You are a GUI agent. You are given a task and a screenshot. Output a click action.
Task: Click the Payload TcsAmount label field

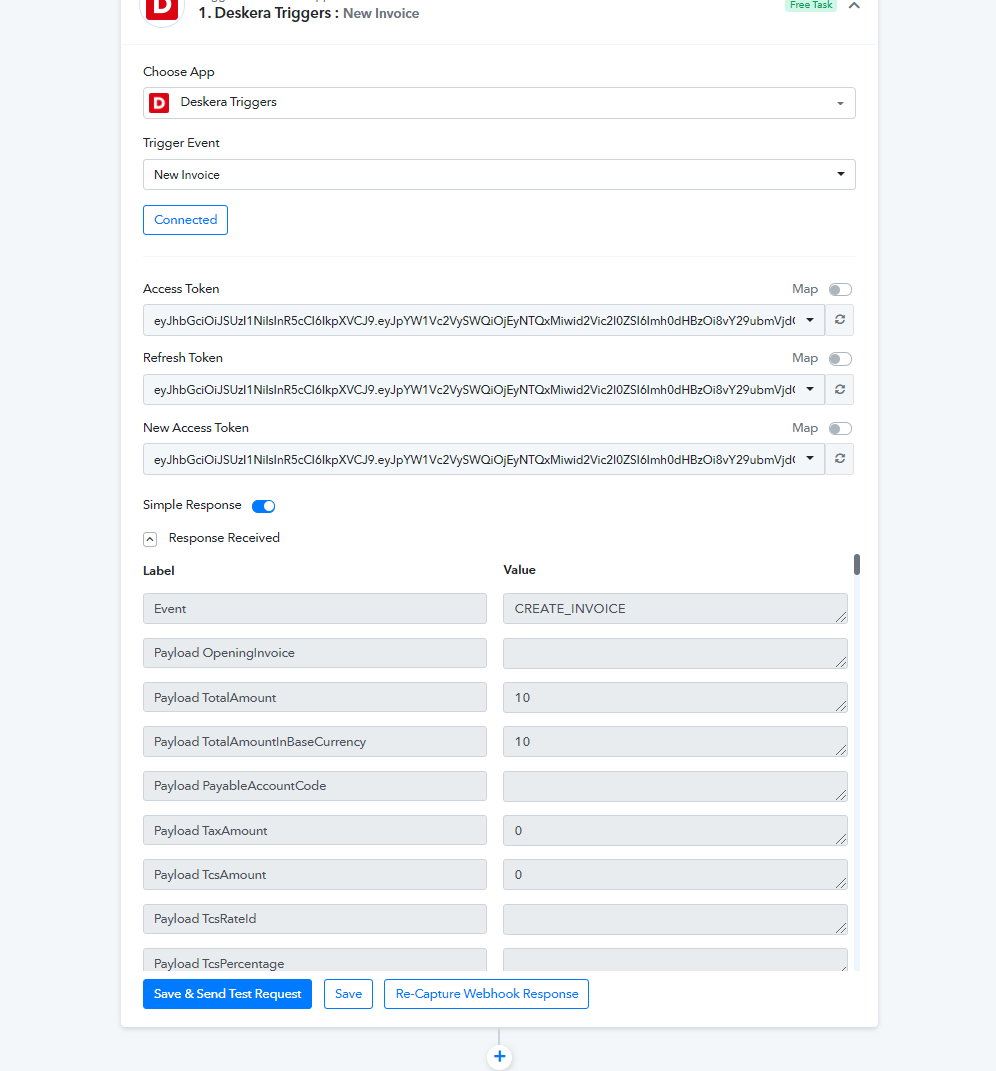[x=315, y=875]
